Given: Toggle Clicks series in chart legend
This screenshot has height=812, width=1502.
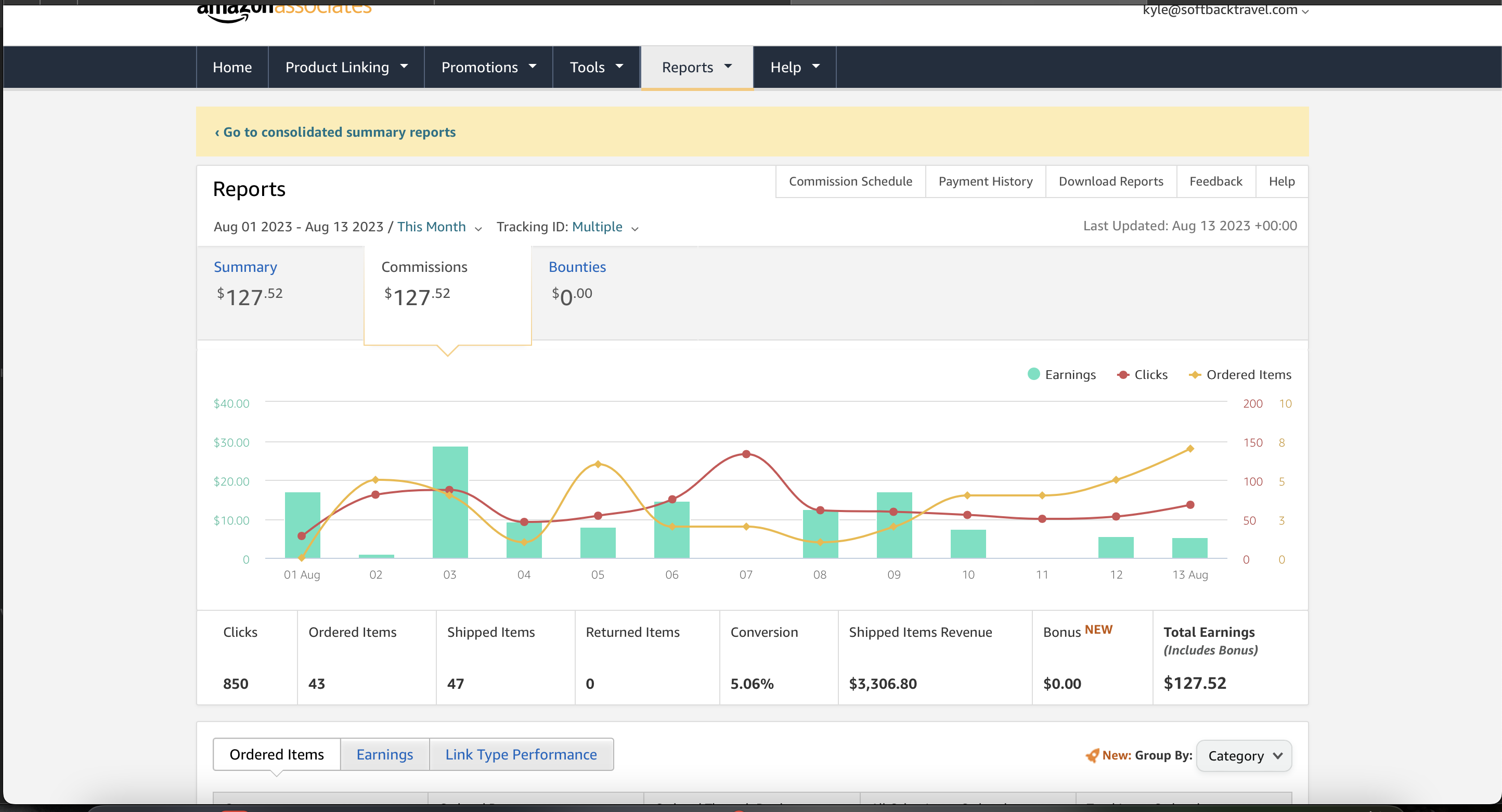Looking at the screenshot, I should [1142, 374].
